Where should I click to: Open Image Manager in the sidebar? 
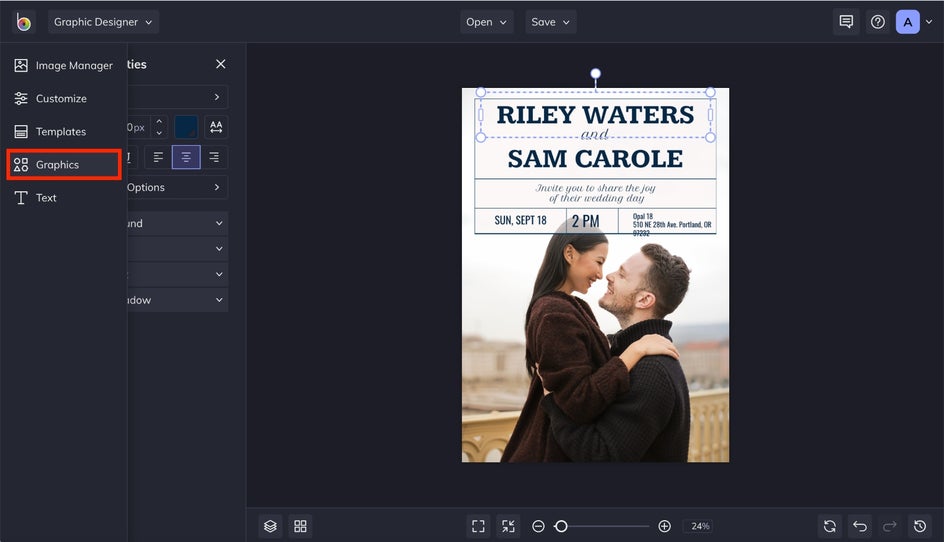pyautogui.click(x=63, y=66)
